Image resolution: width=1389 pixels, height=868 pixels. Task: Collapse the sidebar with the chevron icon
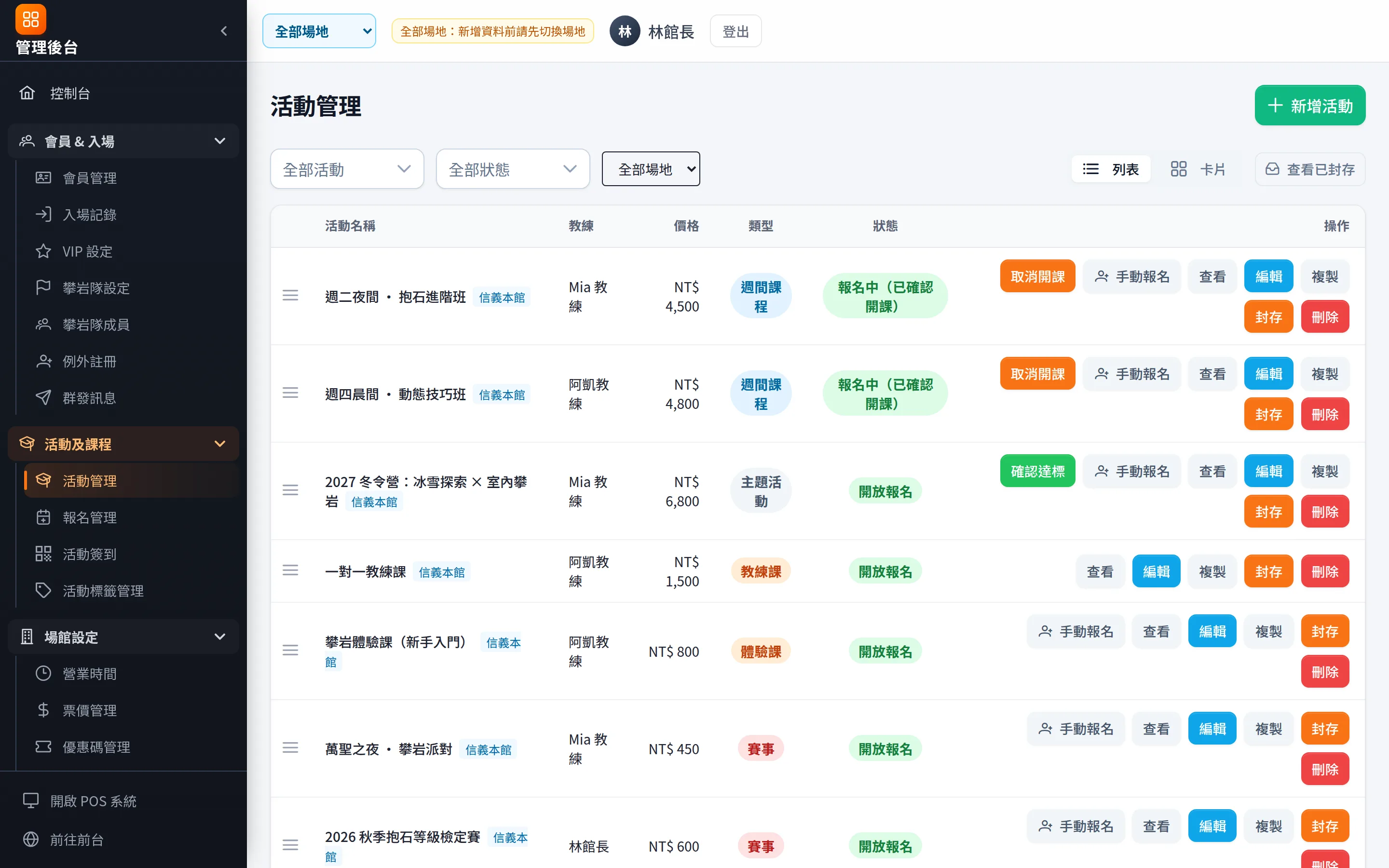pyautogui.click(x=224, y=31)
